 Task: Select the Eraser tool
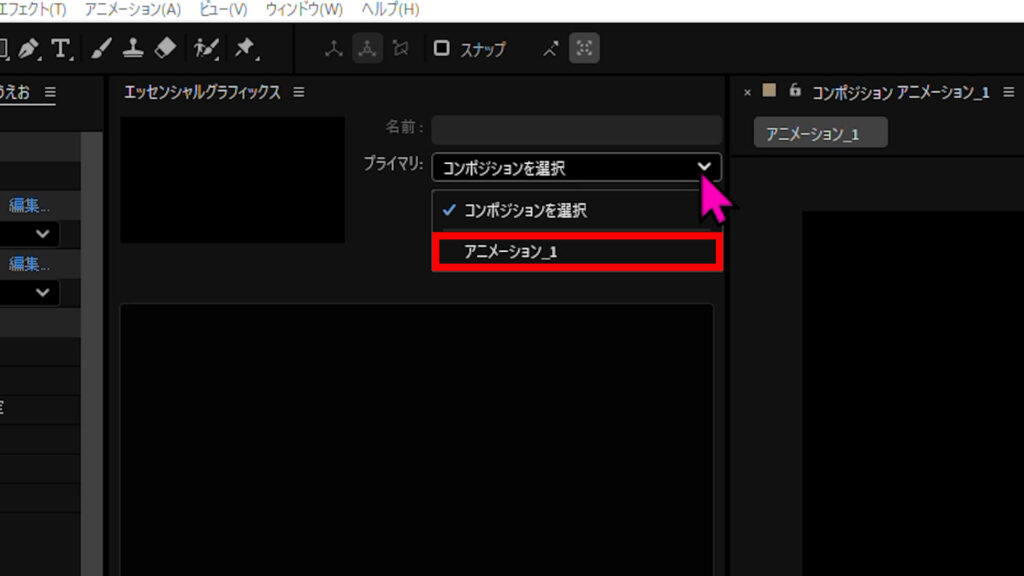[165, 48]
